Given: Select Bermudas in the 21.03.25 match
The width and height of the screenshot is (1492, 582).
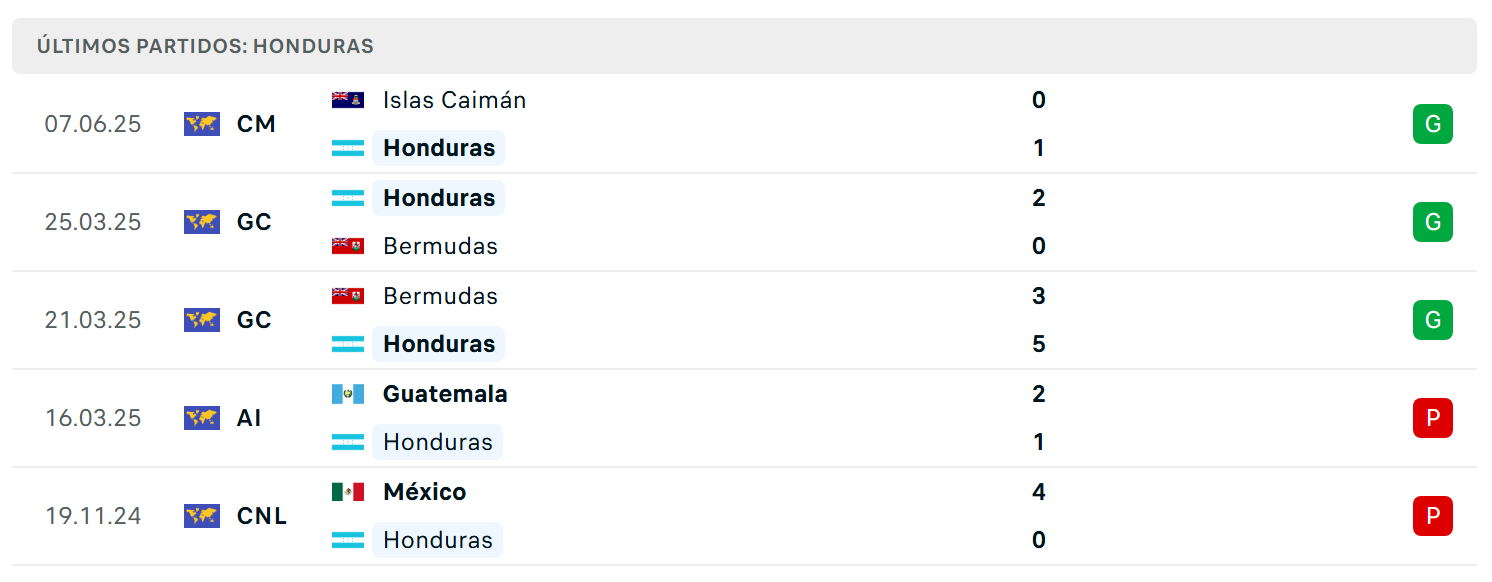Looking at the screenshot, I should (440, 296).
